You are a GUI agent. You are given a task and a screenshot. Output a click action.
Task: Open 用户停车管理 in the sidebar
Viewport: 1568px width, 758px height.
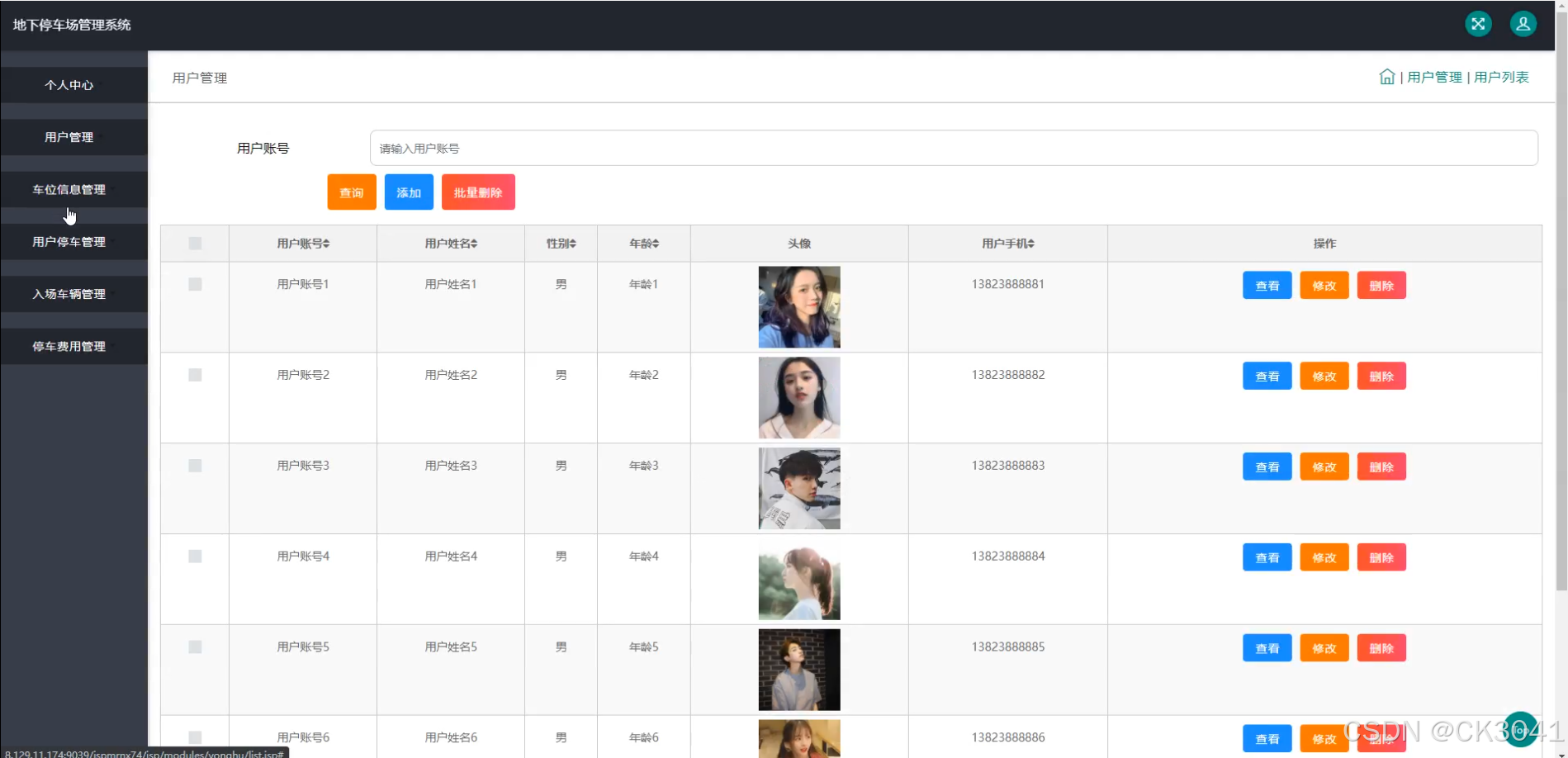(x=74, y=242)
